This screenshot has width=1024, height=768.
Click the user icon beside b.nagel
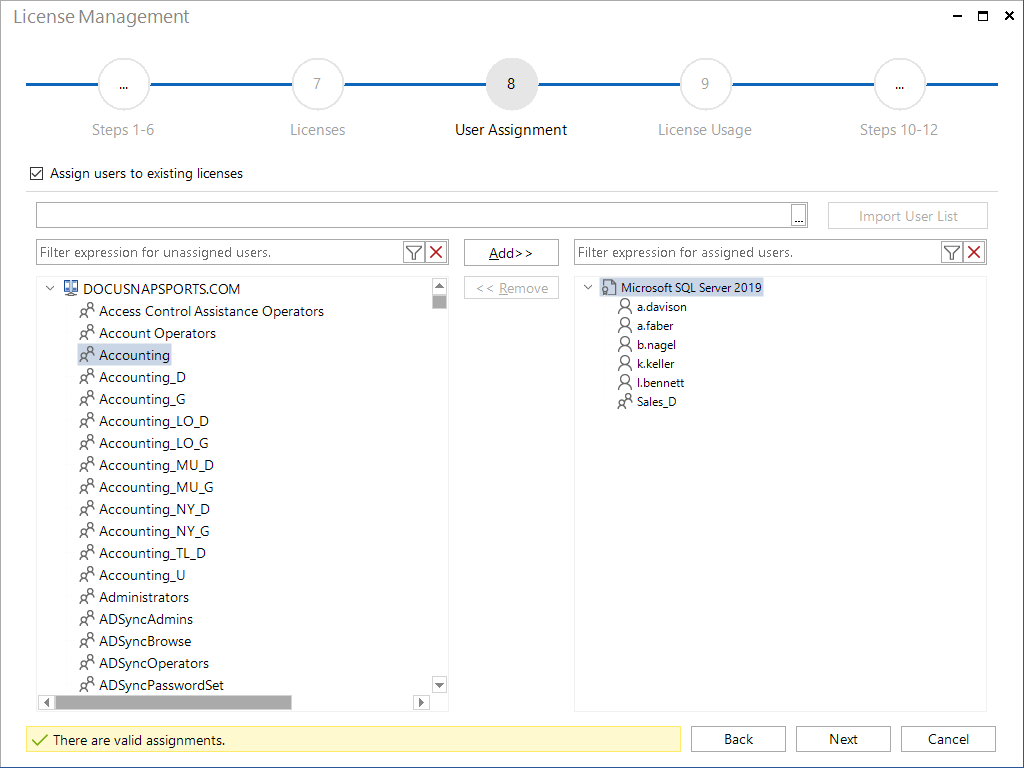(x=625, y=344)
